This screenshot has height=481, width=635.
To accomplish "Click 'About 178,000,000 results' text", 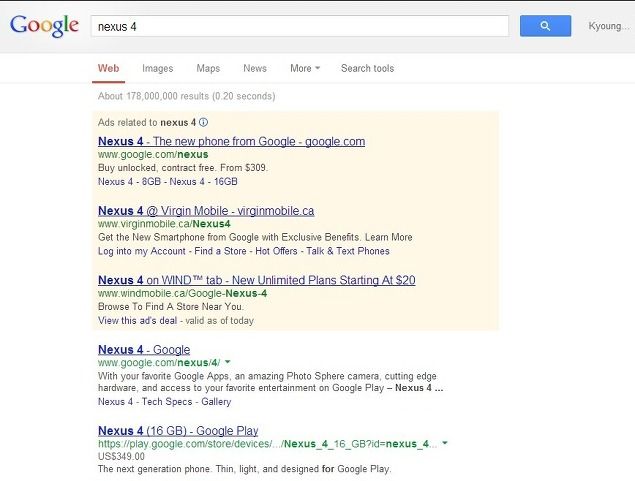I will [186, 96].
